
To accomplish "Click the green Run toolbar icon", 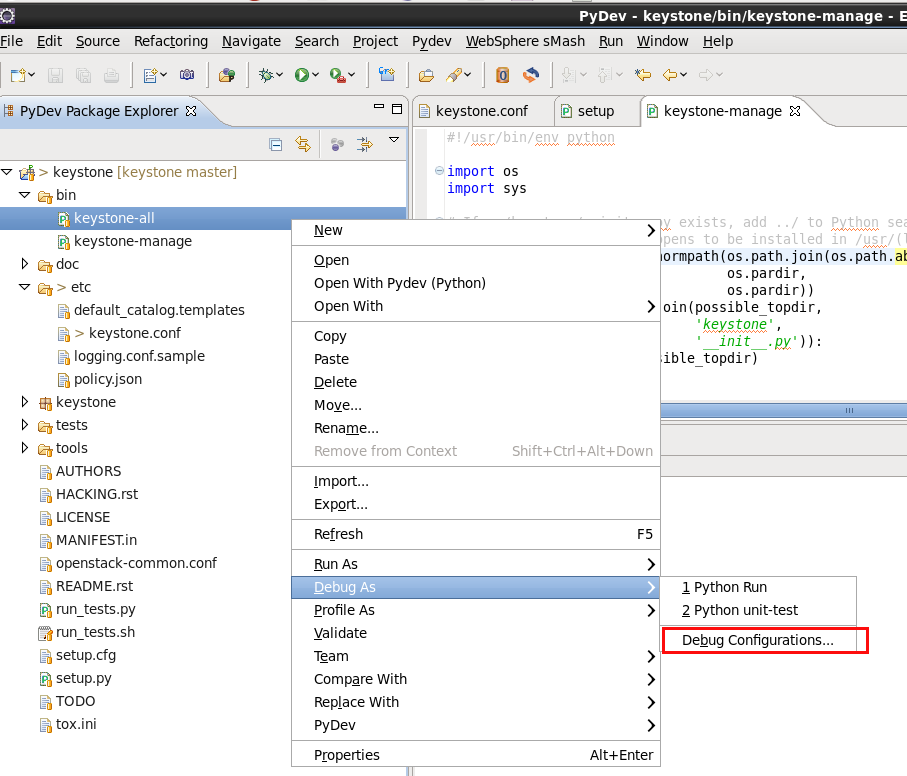I will 303,75.
